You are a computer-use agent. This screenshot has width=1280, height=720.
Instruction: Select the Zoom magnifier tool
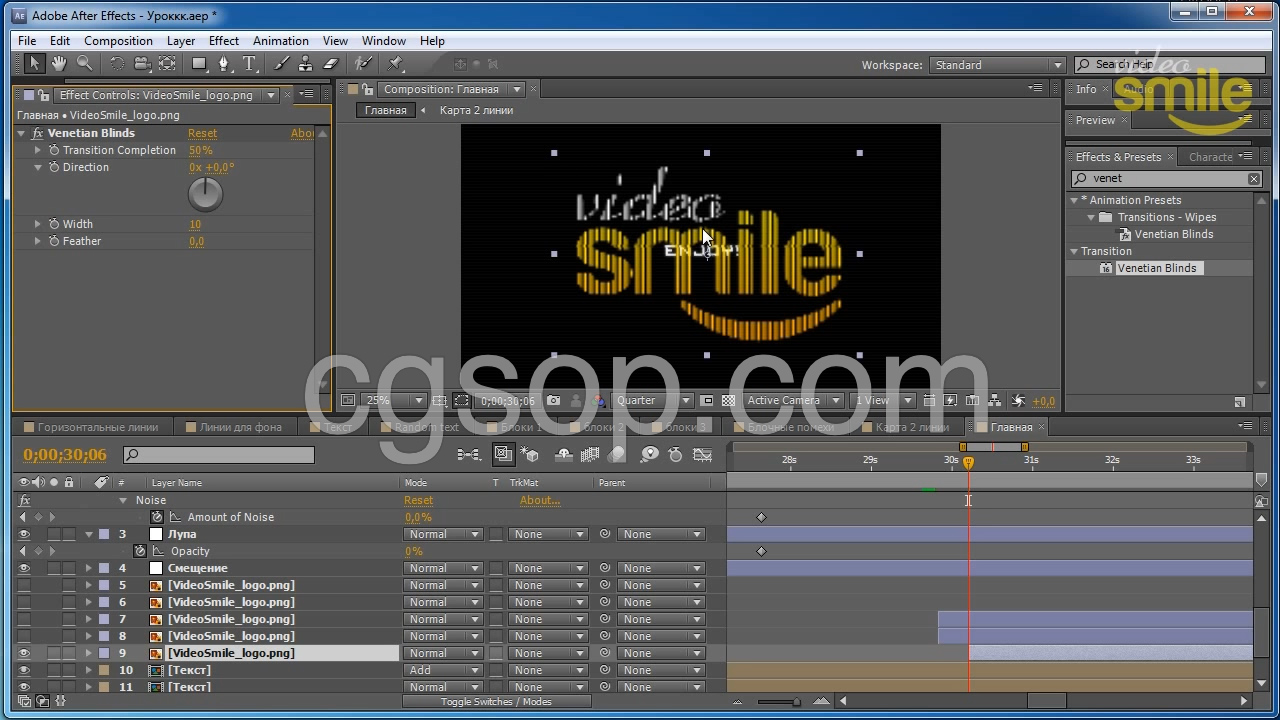click(85, 64)
